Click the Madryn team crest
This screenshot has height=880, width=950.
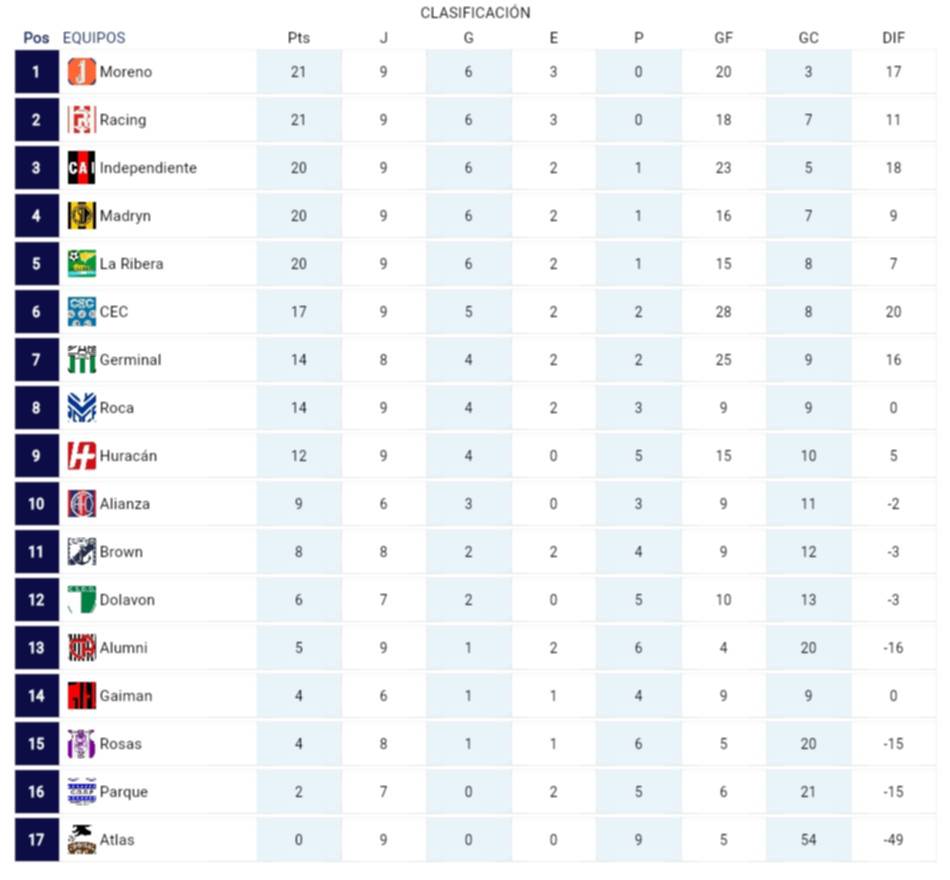point(81,216)
